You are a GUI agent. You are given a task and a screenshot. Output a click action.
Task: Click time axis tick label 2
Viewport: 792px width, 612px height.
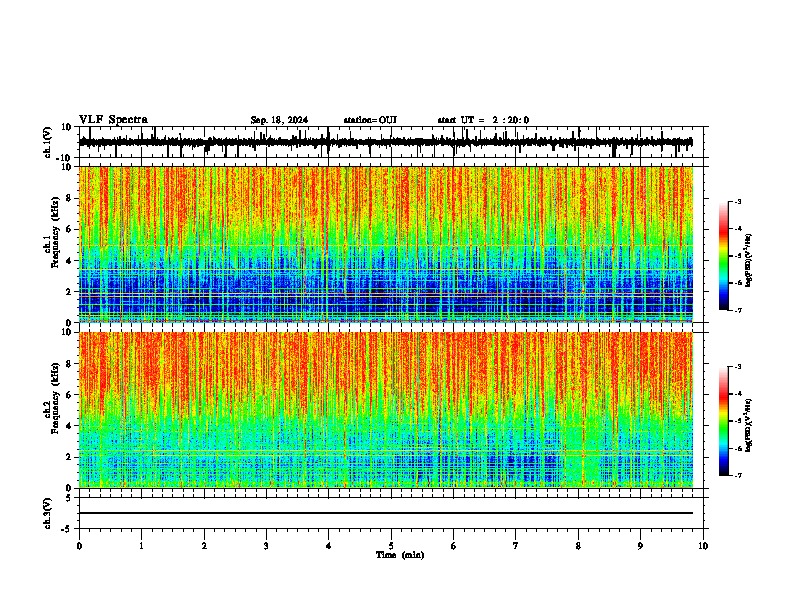(x=204, y=546)
